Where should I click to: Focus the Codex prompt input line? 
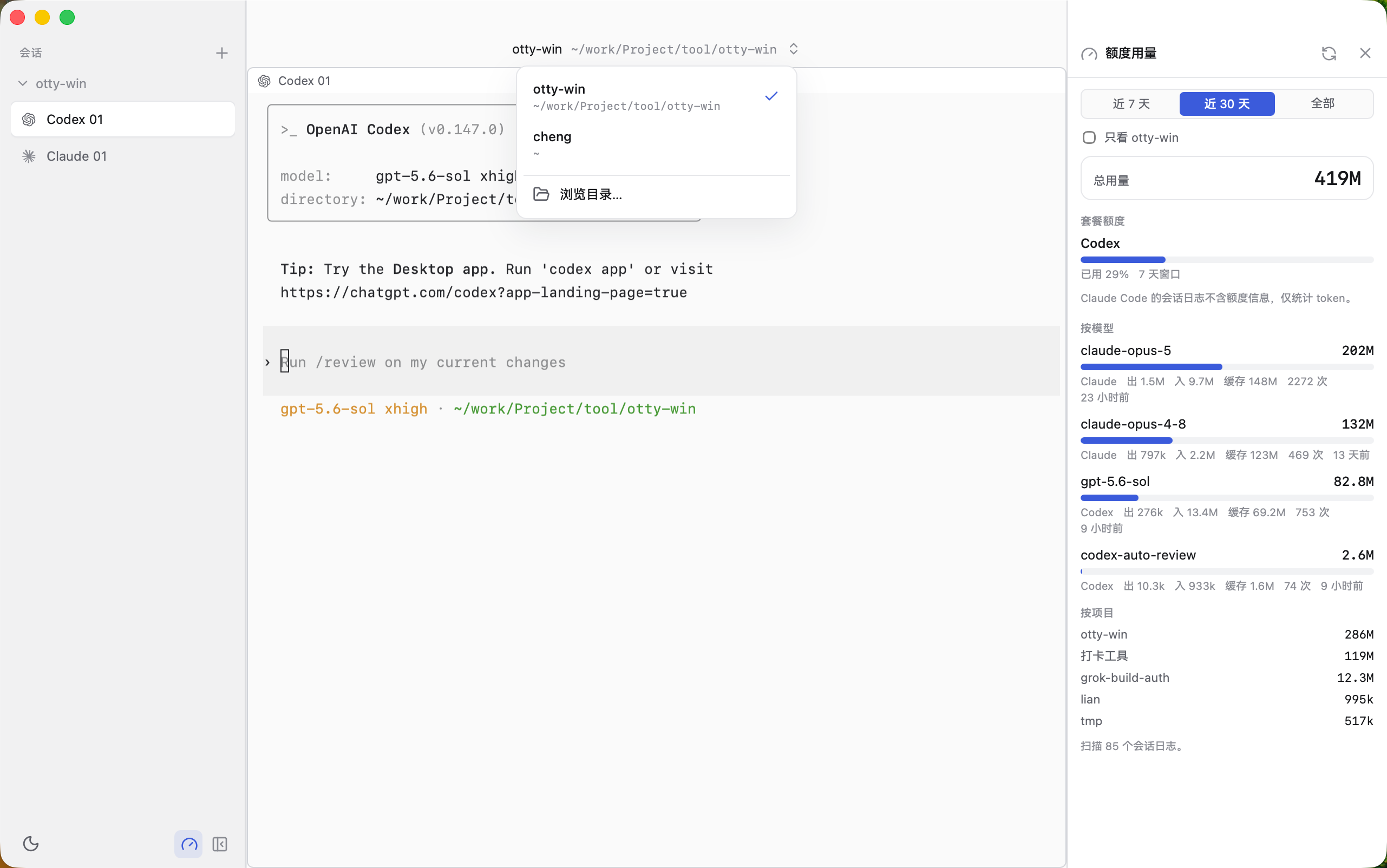(x=662, y=361)
